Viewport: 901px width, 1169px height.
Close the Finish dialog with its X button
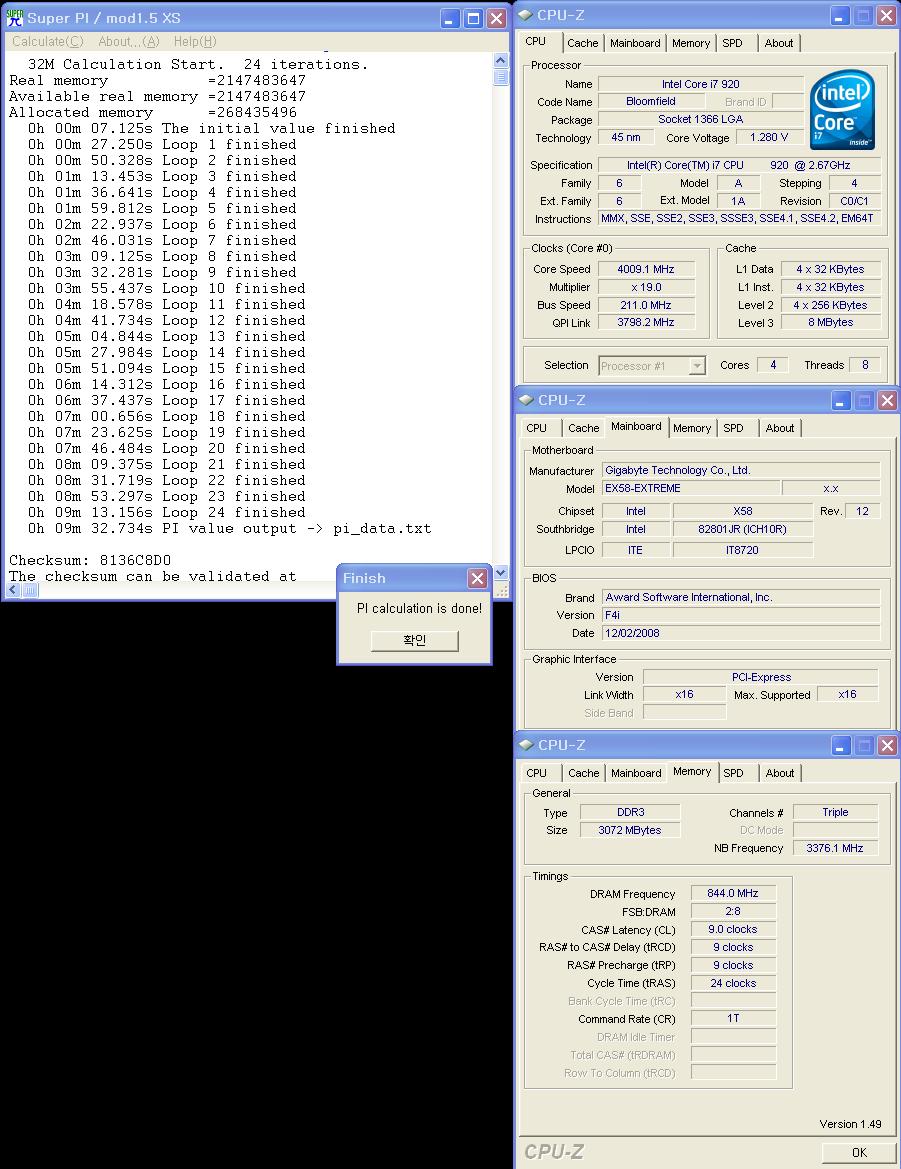pyautogui.click(x=477, y=578)
